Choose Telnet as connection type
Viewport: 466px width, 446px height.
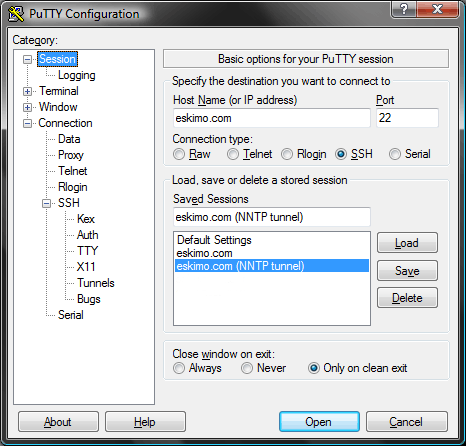click(x=233, y=154)
